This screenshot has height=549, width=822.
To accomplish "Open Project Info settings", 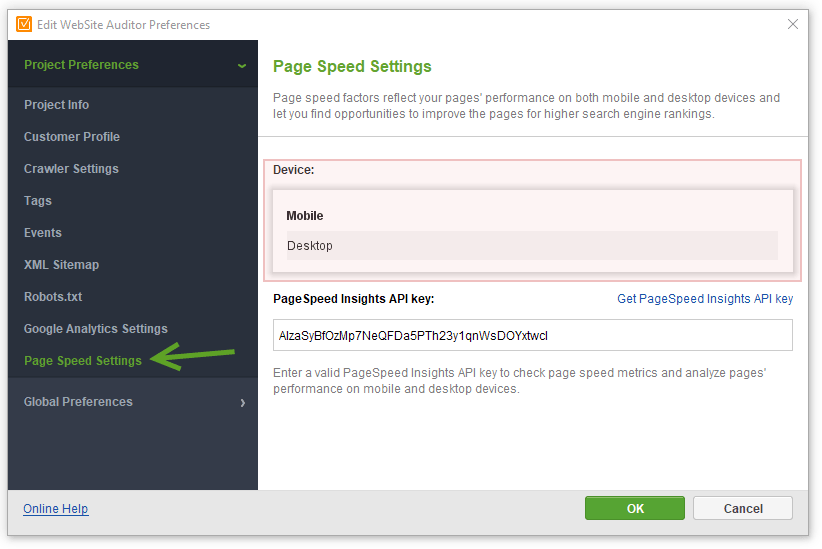I will coord(57,104).
